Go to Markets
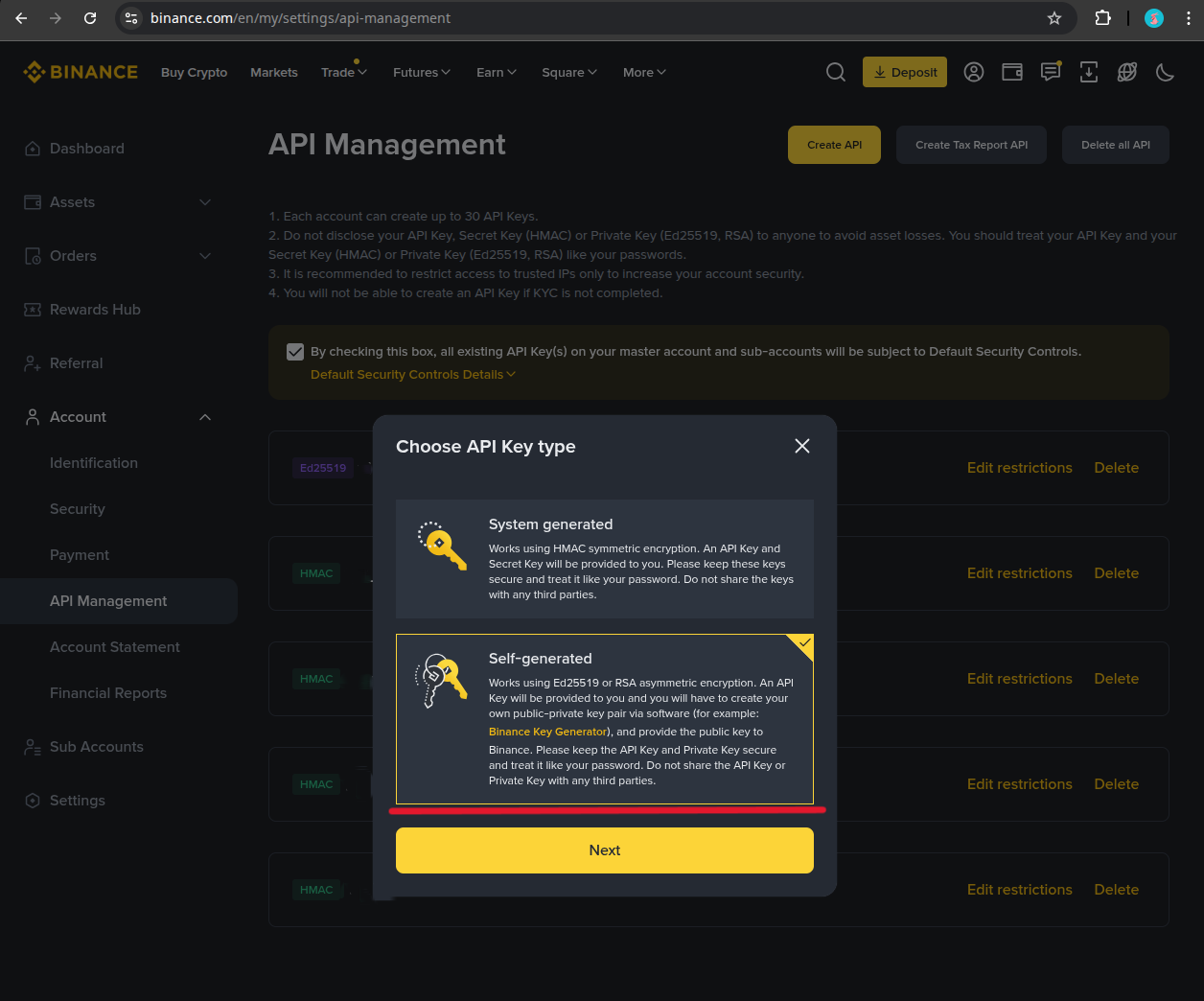This screenshot has height=1001, width=1204. point(274,73)
